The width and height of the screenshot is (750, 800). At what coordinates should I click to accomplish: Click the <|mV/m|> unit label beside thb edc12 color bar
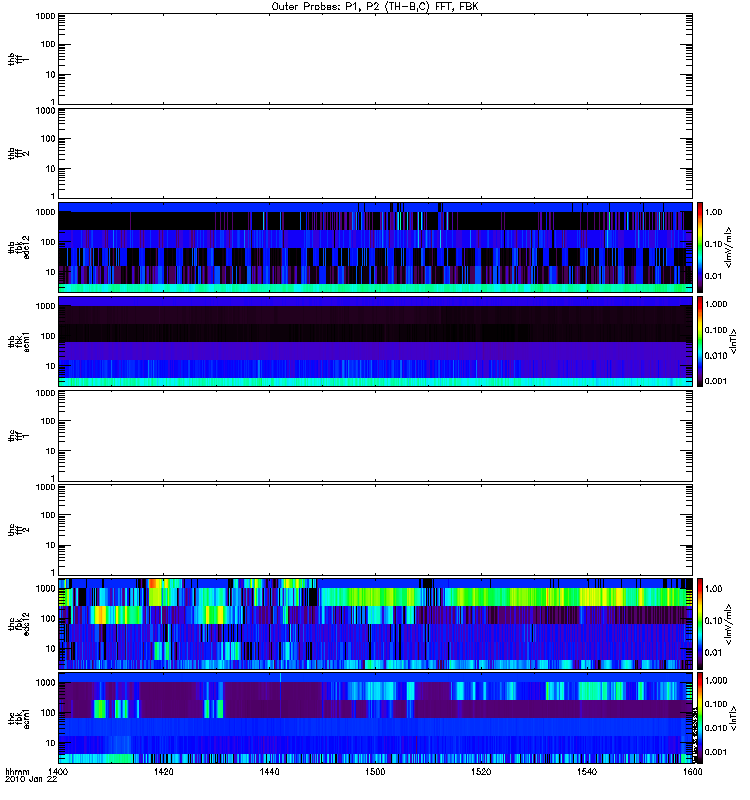tap(728, 247)
